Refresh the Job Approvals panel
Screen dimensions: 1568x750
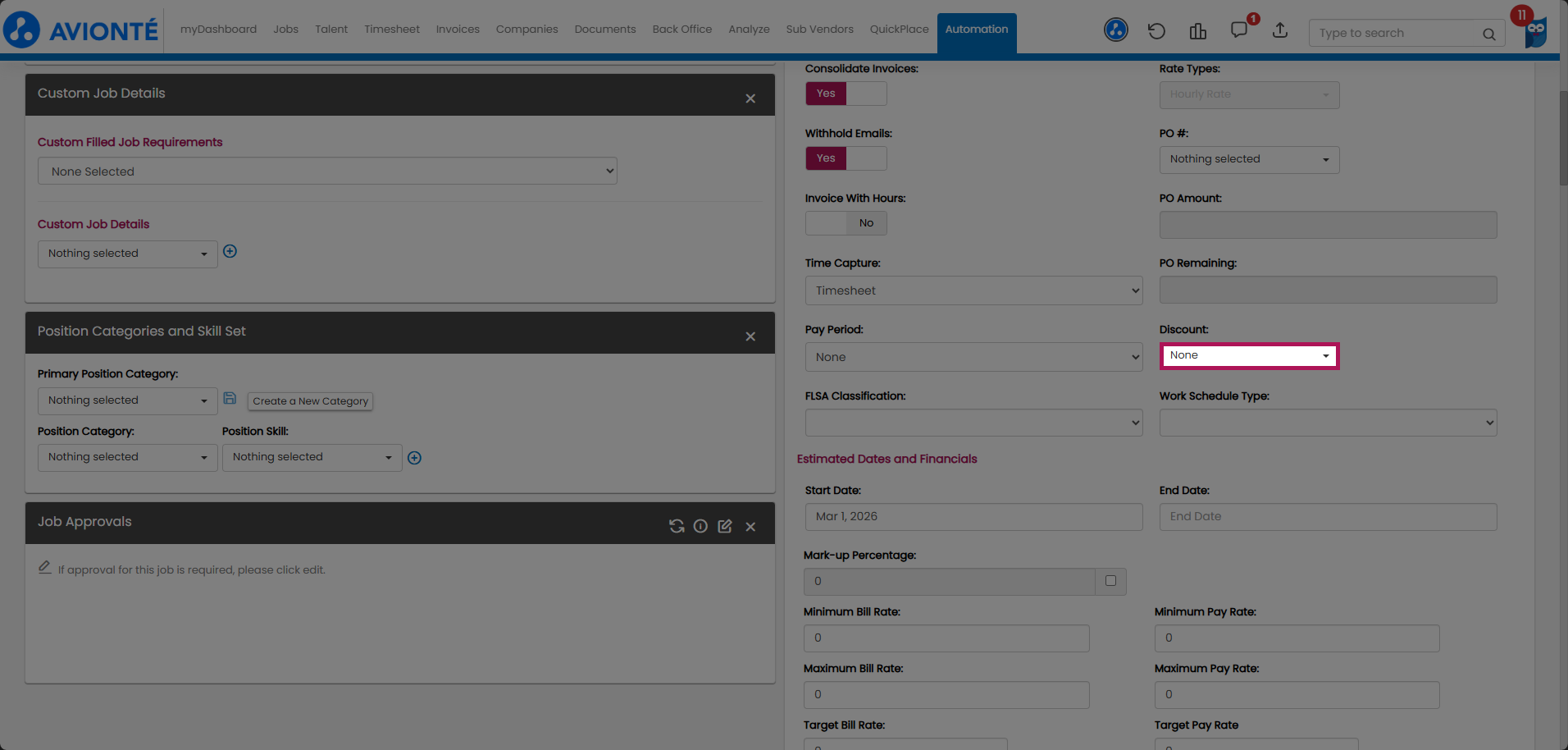click(677, 526)
